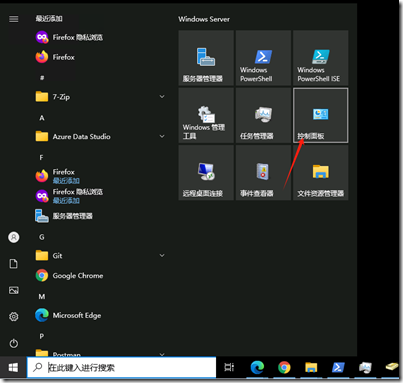Launch Firefox Private Browsing under the F section

101,196
